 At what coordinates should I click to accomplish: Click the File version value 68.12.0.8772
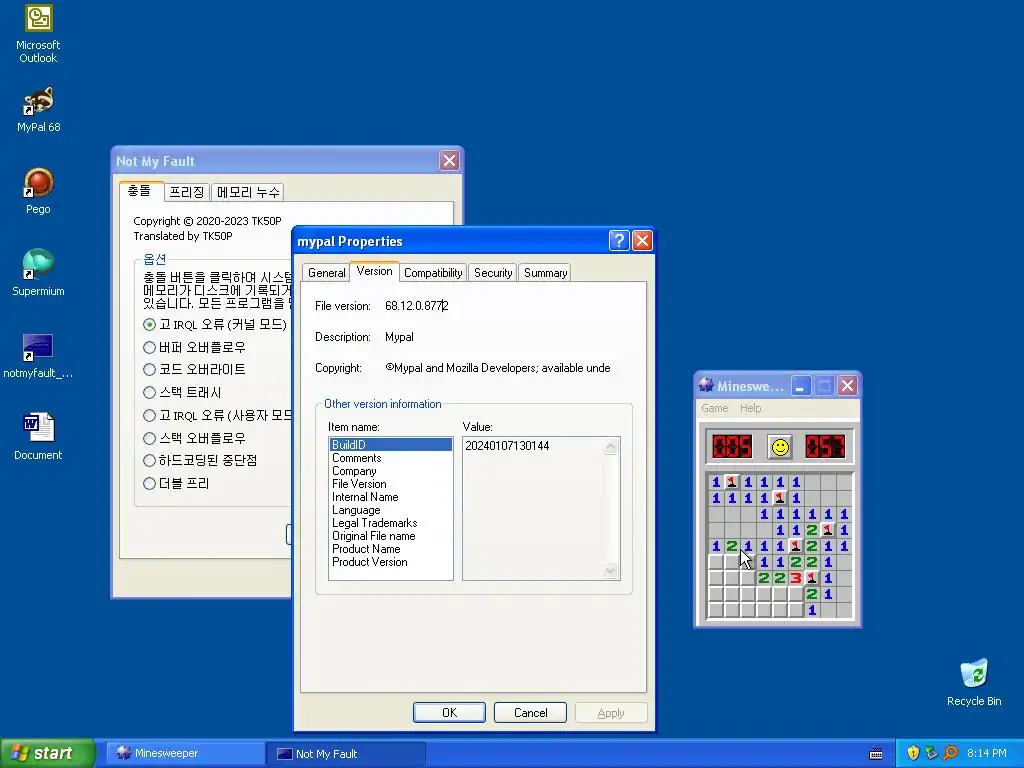(x=417, y=306)
